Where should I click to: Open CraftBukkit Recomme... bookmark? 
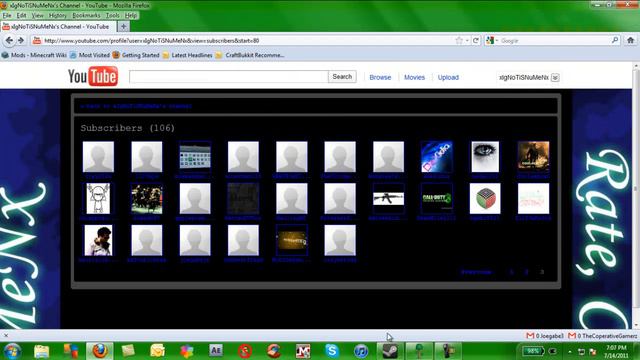click(x=250, y=55)
